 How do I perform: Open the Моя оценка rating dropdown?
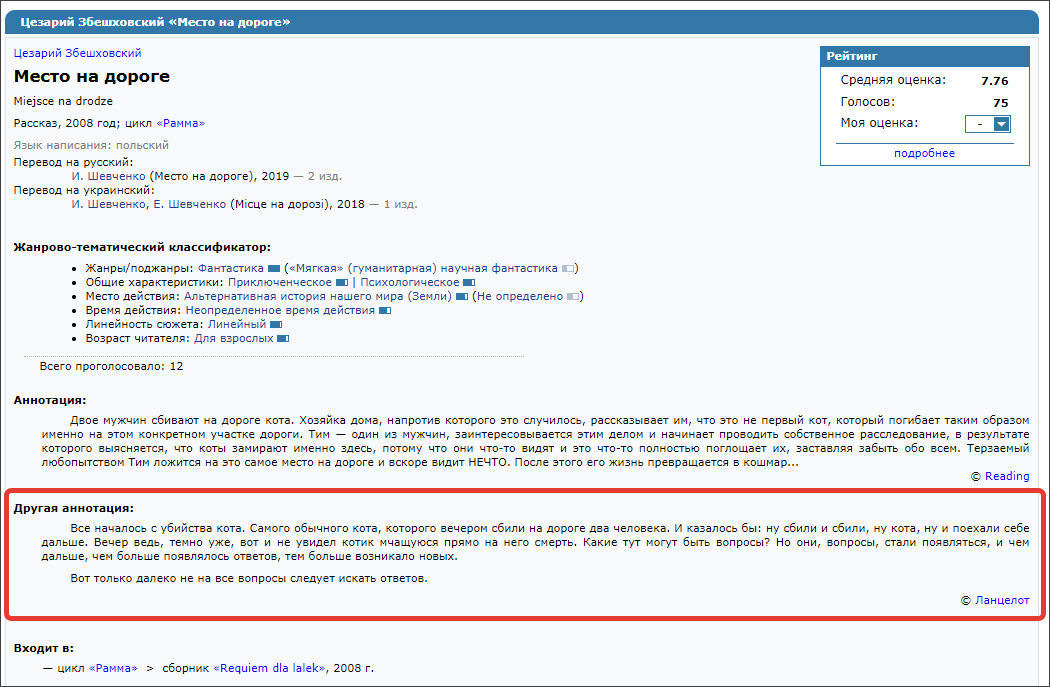coord(987,124)
